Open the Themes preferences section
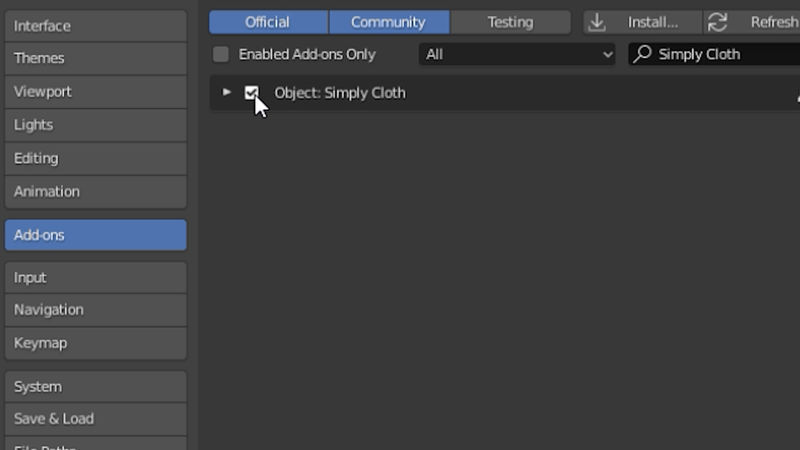Image resolution: width=800 pixels, height=450 pixels. pyautogui.click(x=95, y=58)
